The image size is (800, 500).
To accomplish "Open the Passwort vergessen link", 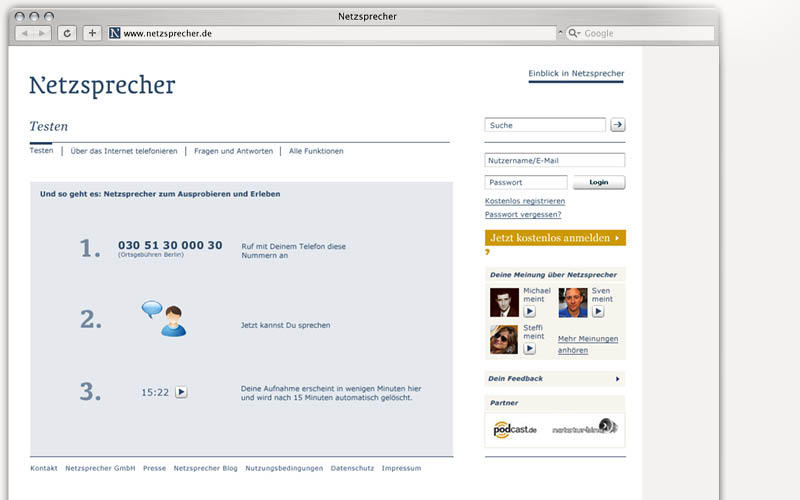I will (523, 214).
